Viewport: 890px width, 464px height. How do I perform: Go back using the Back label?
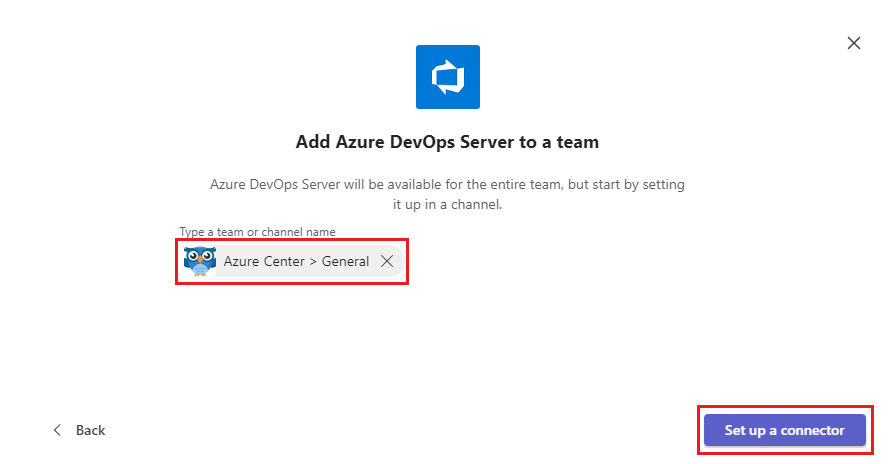tap(90, 430)
